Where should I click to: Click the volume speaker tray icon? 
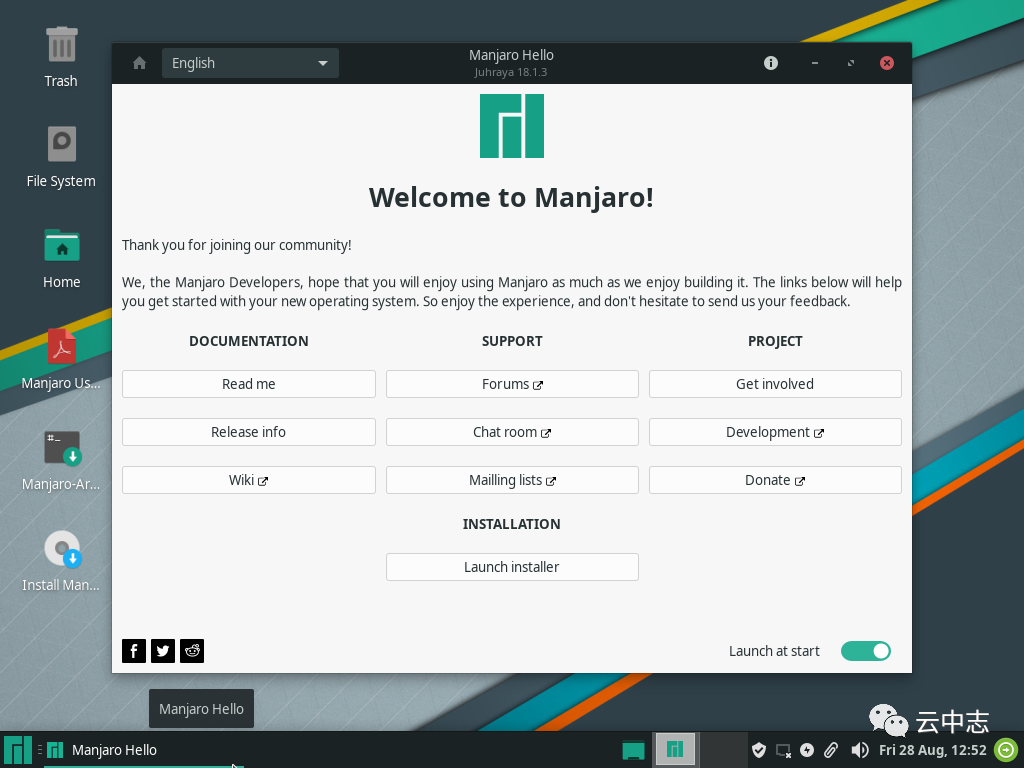[x=859, y=750]
